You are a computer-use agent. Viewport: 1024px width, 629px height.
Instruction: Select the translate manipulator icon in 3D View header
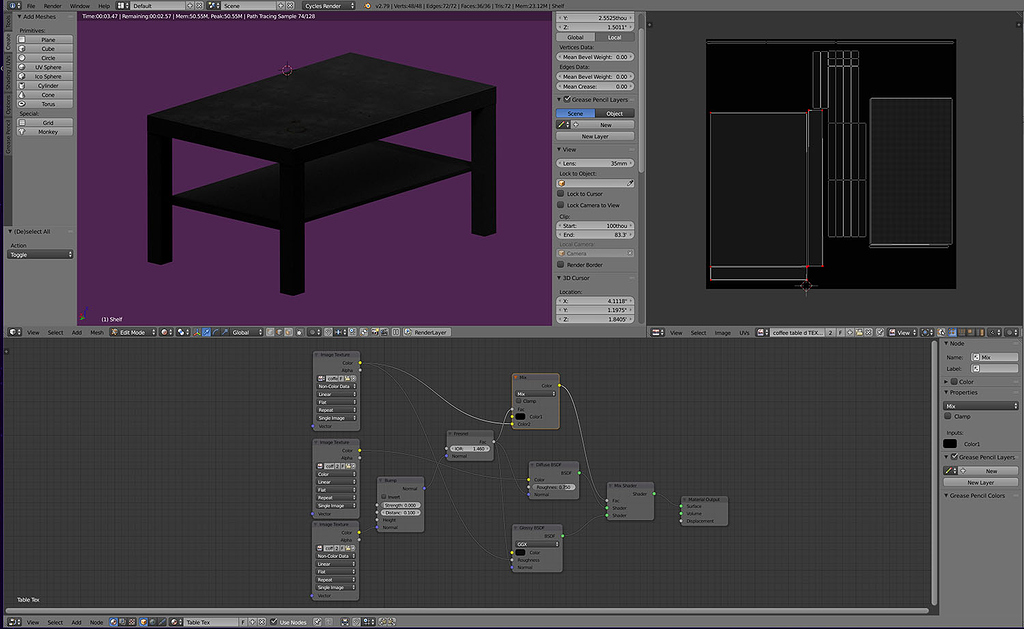pyautogui.click(x=206, y=332)
